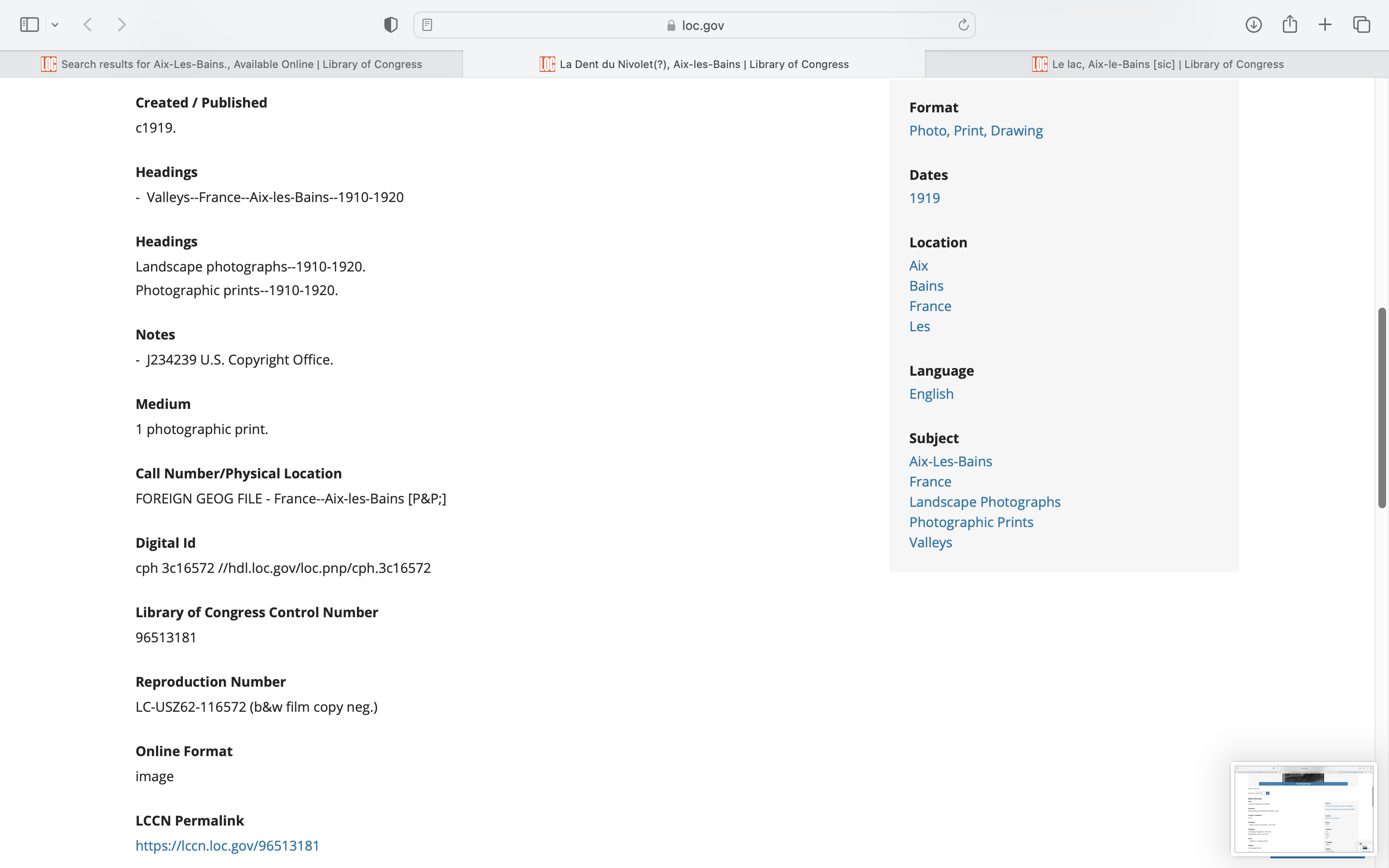Open the sidebar tab group dropdown arrow
The width and height of the screenshot is (1389, 868).
[55, 25]
